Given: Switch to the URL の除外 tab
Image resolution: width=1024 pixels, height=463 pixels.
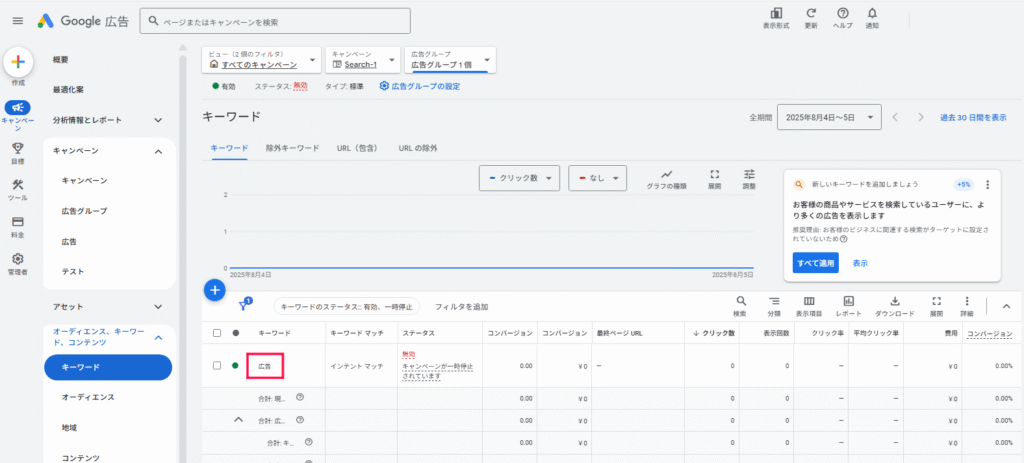Looking at the screenshot, I should coord(418,148).
